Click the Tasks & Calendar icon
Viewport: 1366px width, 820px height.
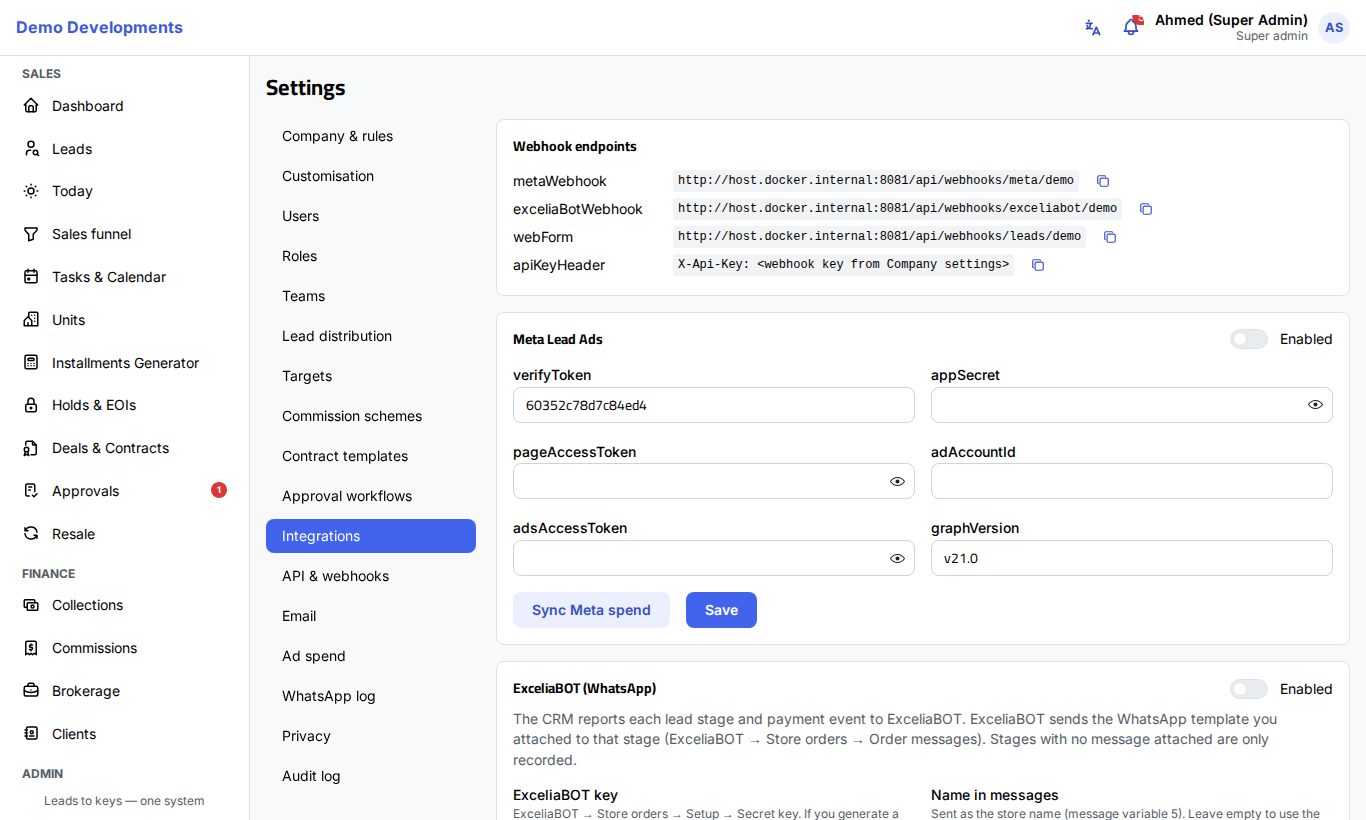[x=31, y=277]
